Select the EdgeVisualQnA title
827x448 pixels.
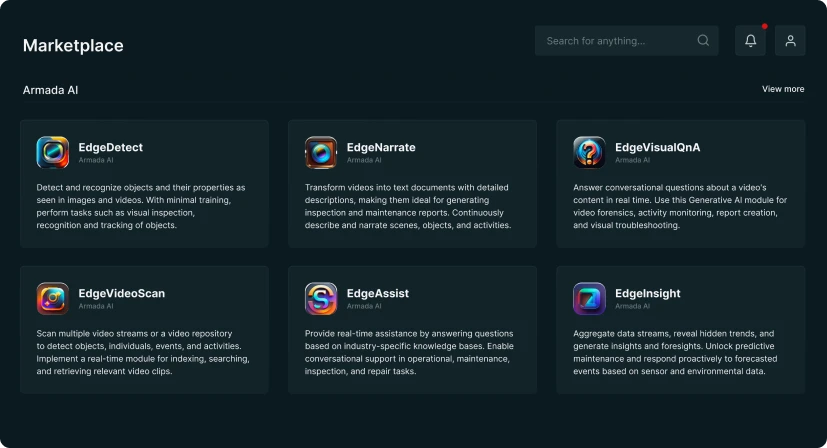tap(657, 147)
